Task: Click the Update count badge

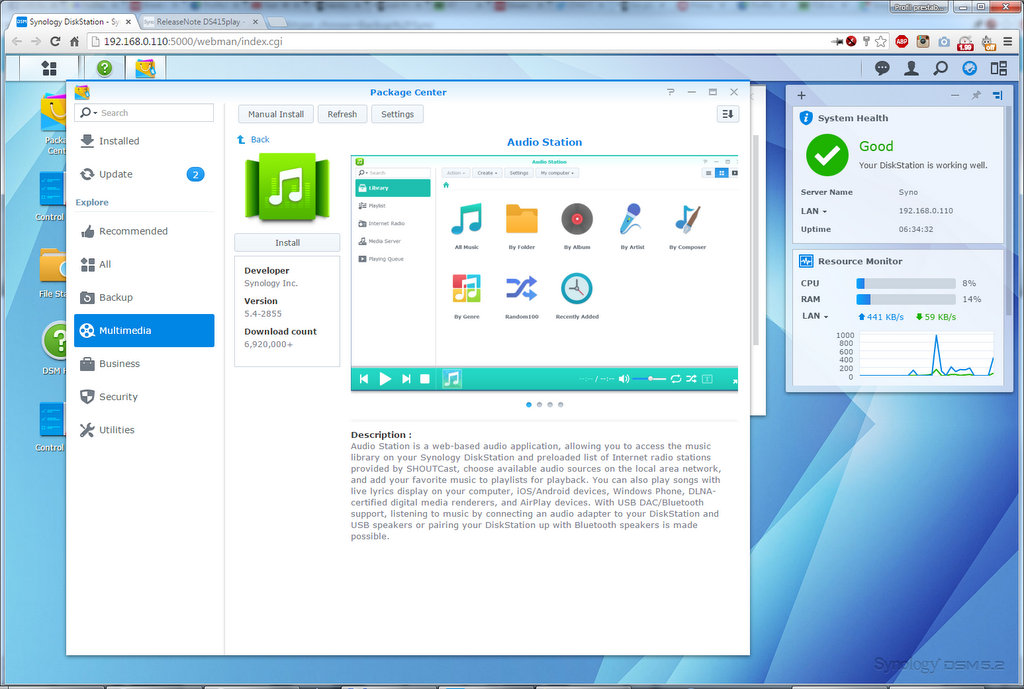Action: 195,174
